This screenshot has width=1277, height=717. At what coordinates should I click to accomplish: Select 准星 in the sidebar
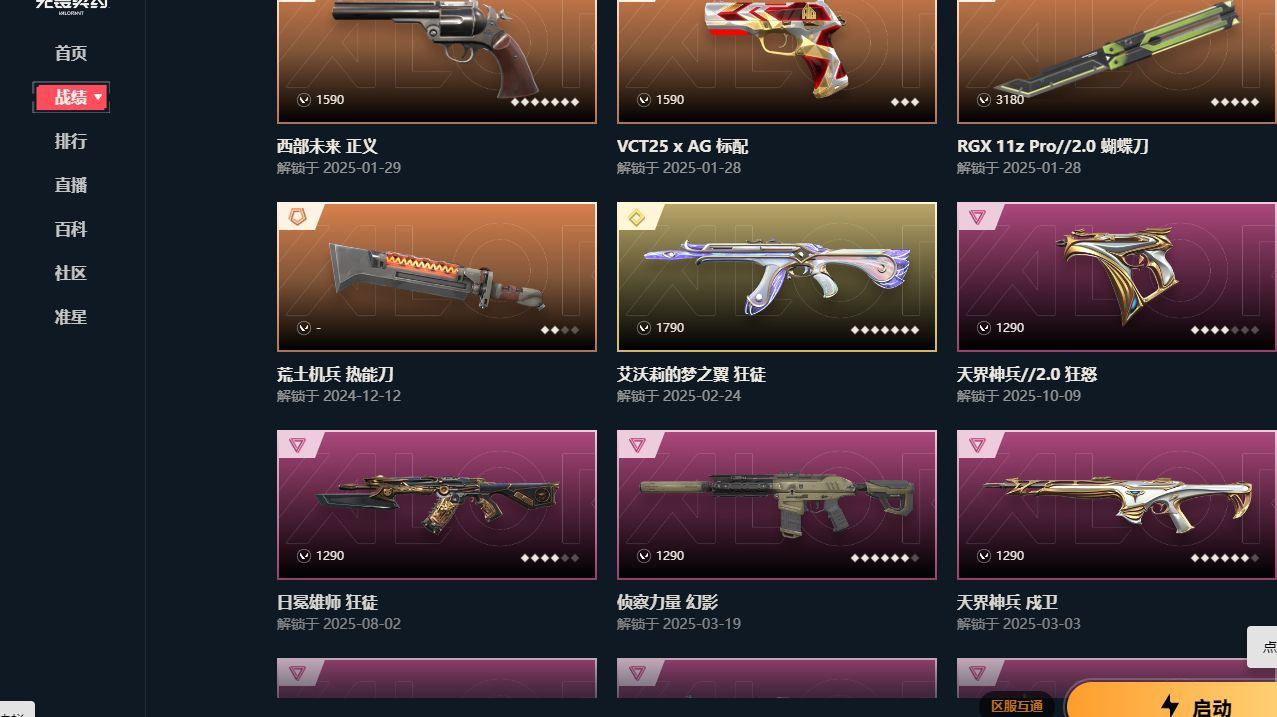pos(71,317)
